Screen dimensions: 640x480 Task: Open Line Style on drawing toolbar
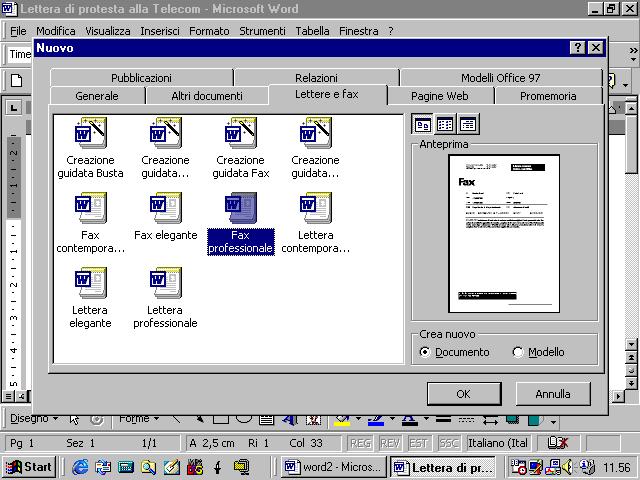click(443, 420)
